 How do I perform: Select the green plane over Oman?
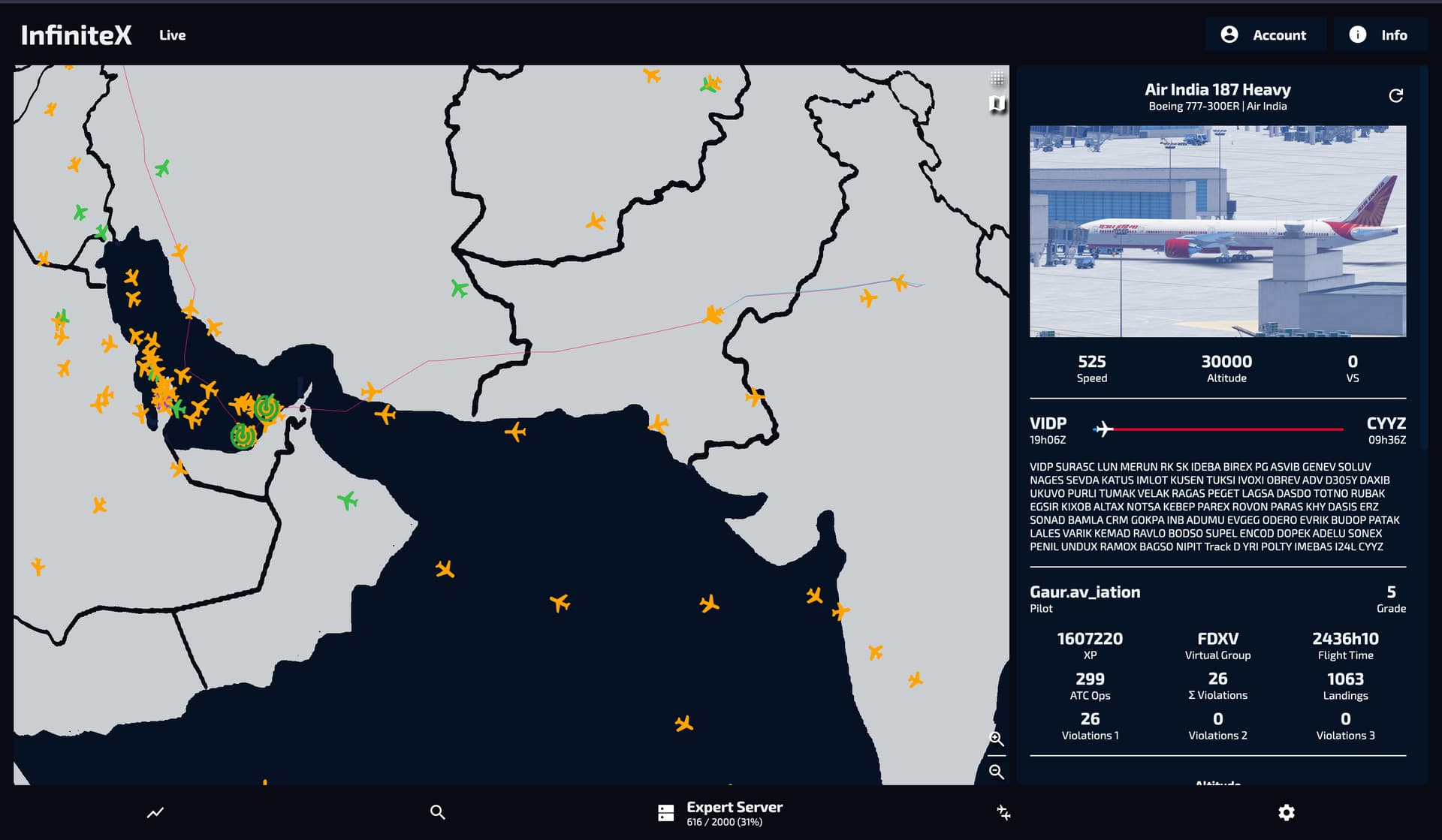347,499
